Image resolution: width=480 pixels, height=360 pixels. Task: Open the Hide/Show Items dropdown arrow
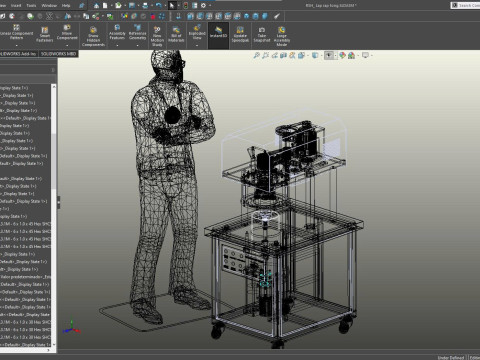point(335,55)
